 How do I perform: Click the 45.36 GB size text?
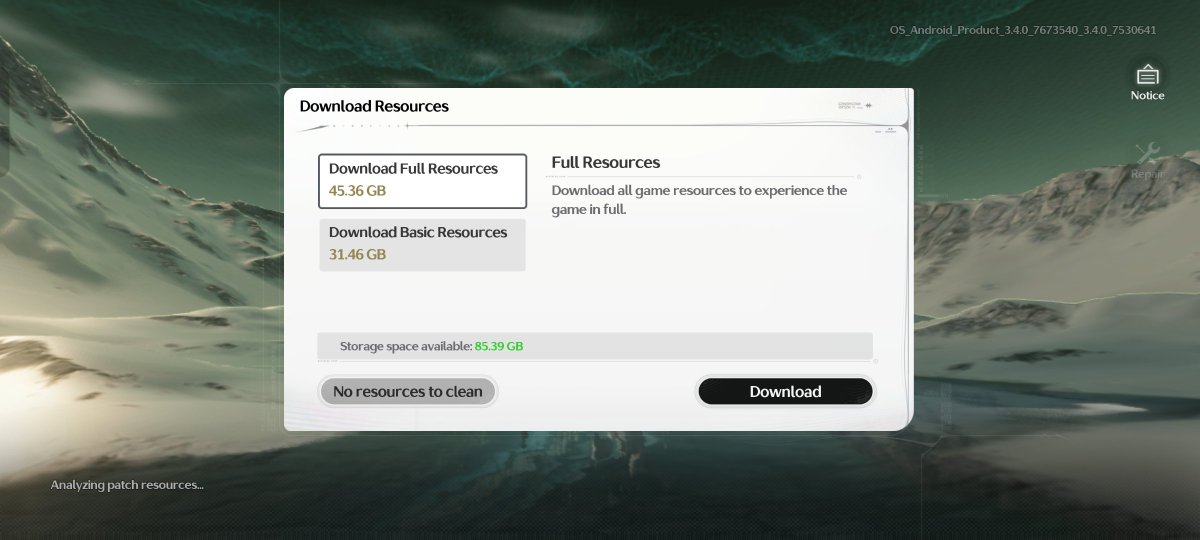357,190
